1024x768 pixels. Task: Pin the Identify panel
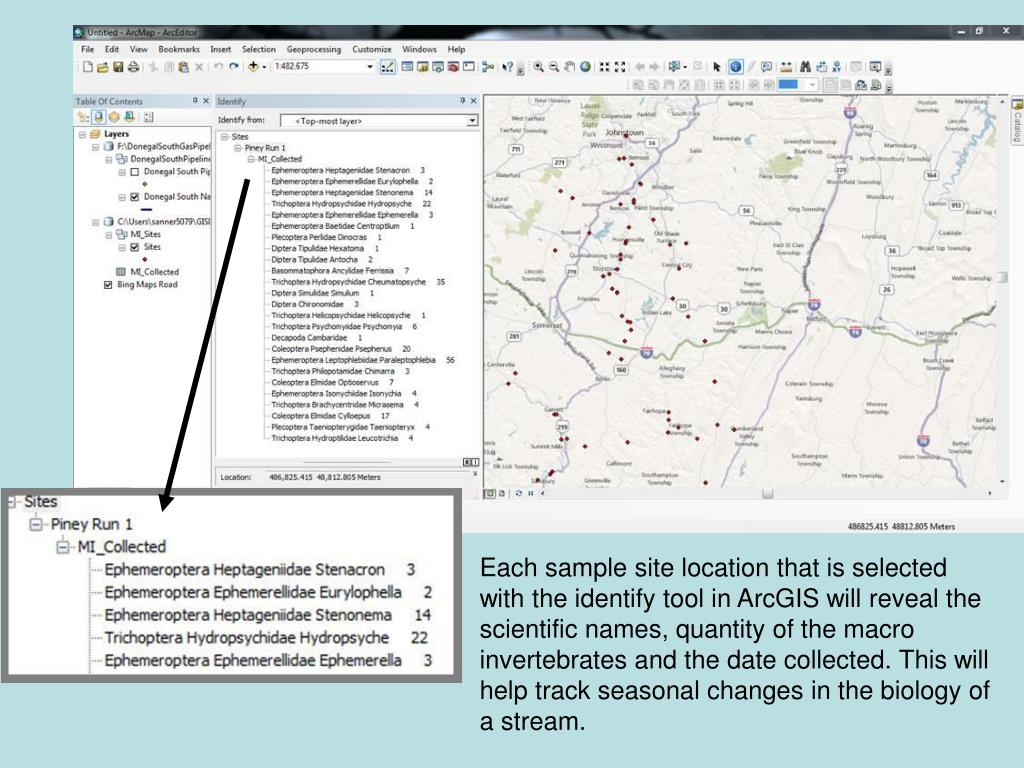(x=462, y=101)
